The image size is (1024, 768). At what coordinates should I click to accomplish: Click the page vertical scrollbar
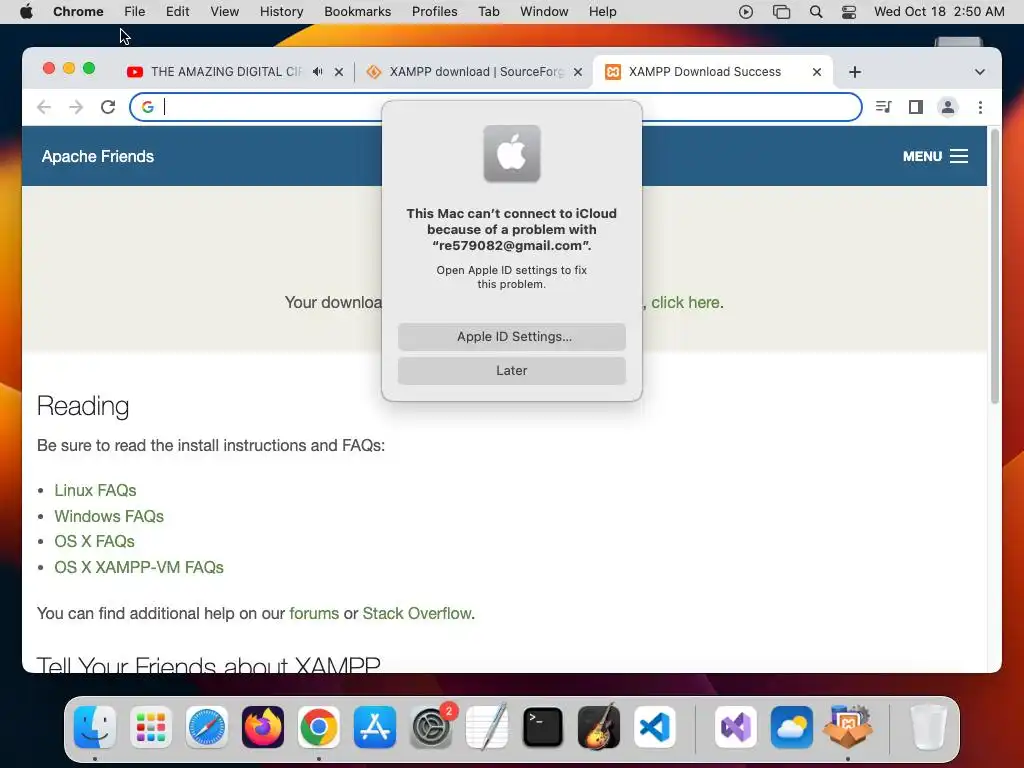point(995,266)
